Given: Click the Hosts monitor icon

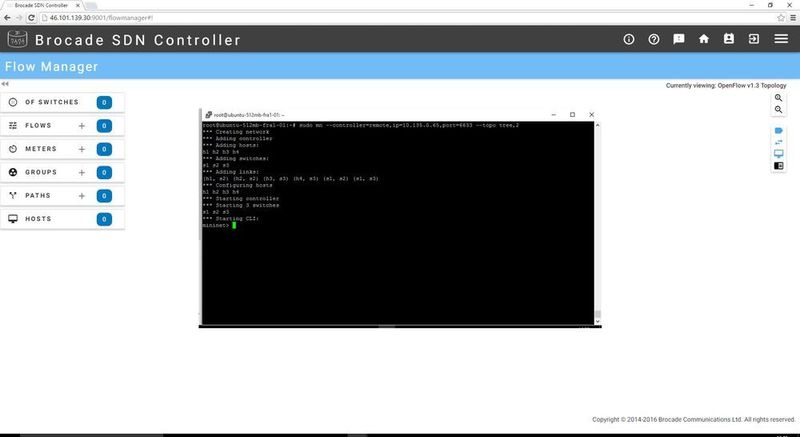Looking at the screenshot, I should 13,219.
